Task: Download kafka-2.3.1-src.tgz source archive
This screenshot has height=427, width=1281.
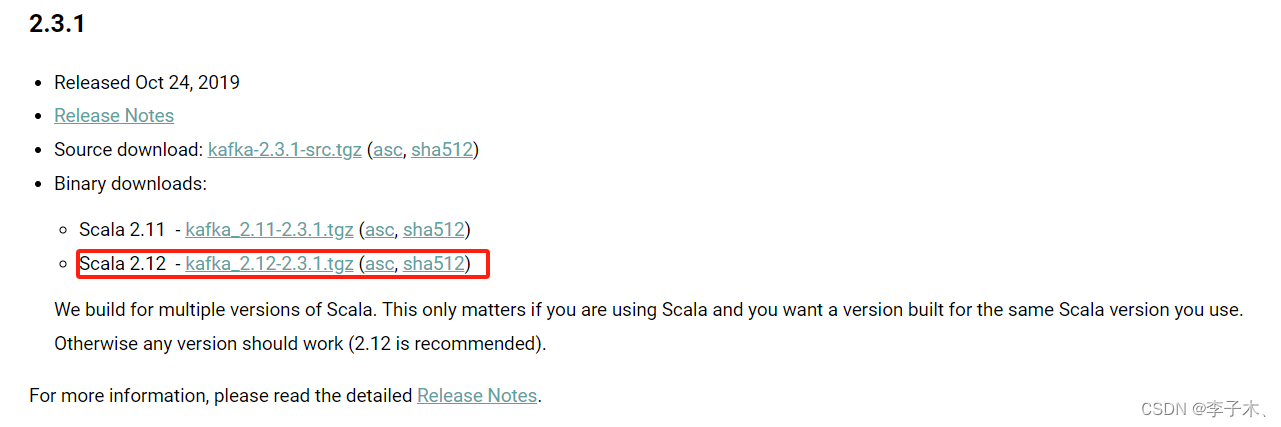Action: pos(285,150)
